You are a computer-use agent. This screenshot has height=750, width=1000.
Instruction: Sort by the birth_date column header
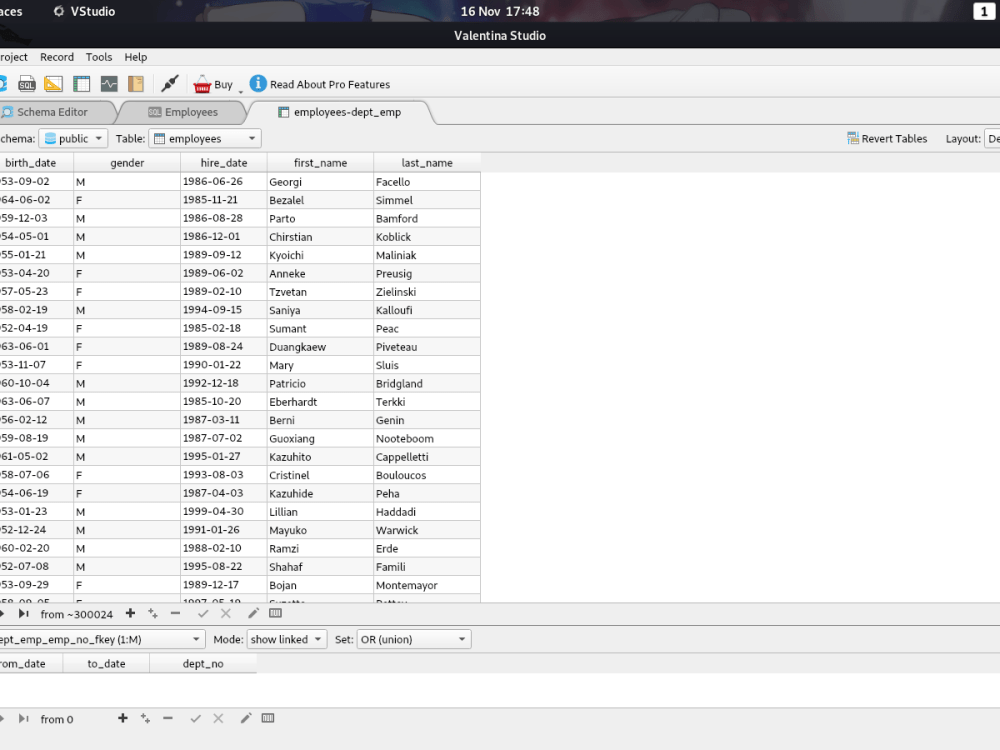coord(36,163)
